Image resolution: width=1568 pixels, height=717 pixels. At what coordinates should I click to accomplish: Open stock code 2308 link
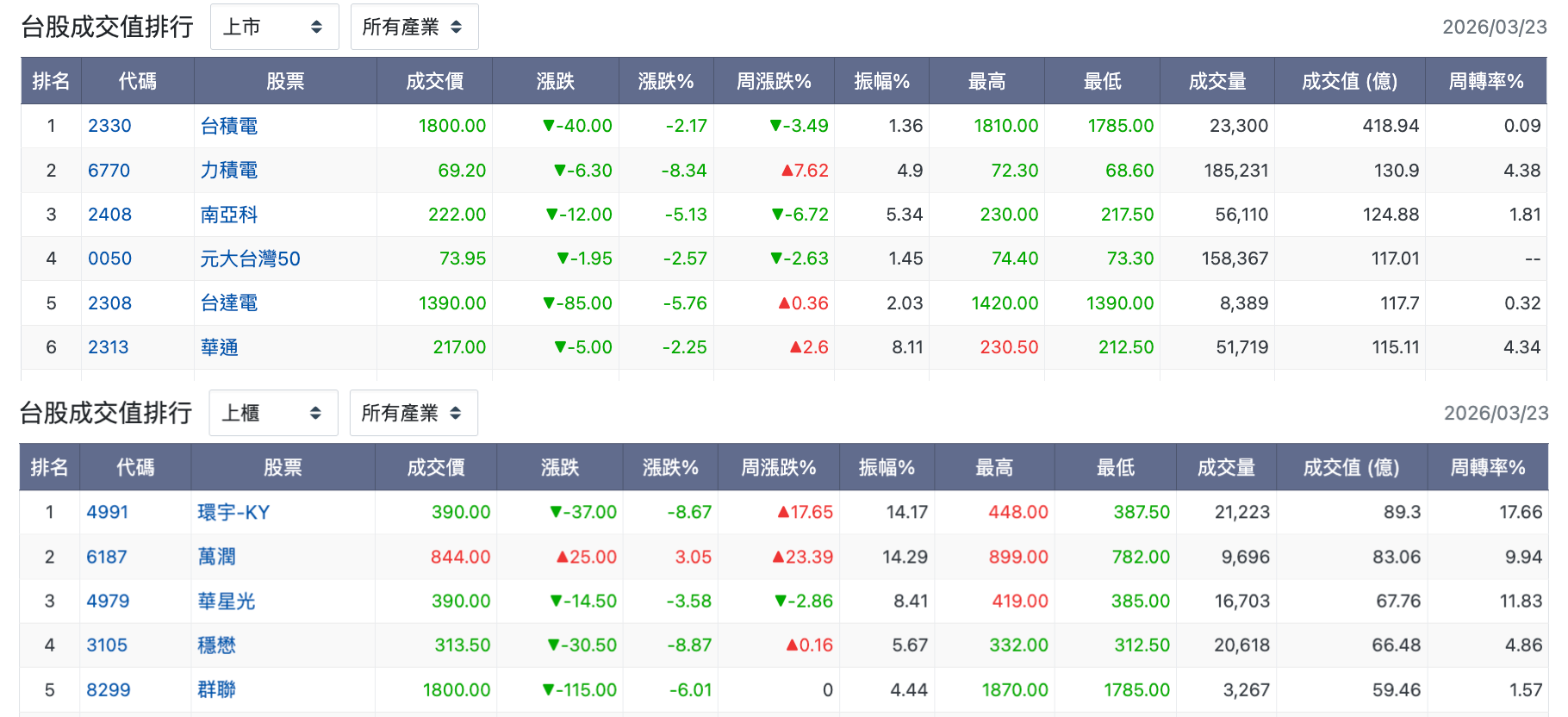coord(109,303)
